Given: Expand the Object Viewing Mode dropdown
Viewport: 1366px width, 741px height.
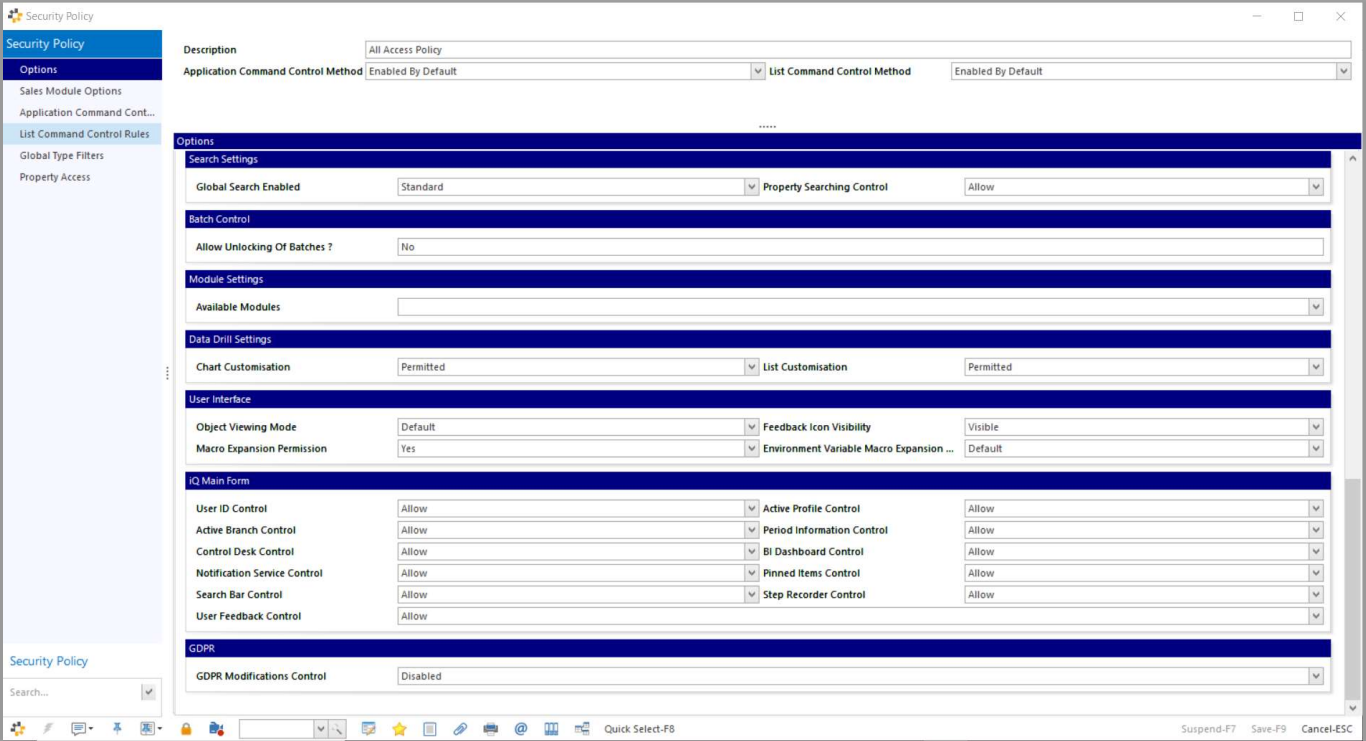Looking at the screenshot, I should tap(752, 427).
